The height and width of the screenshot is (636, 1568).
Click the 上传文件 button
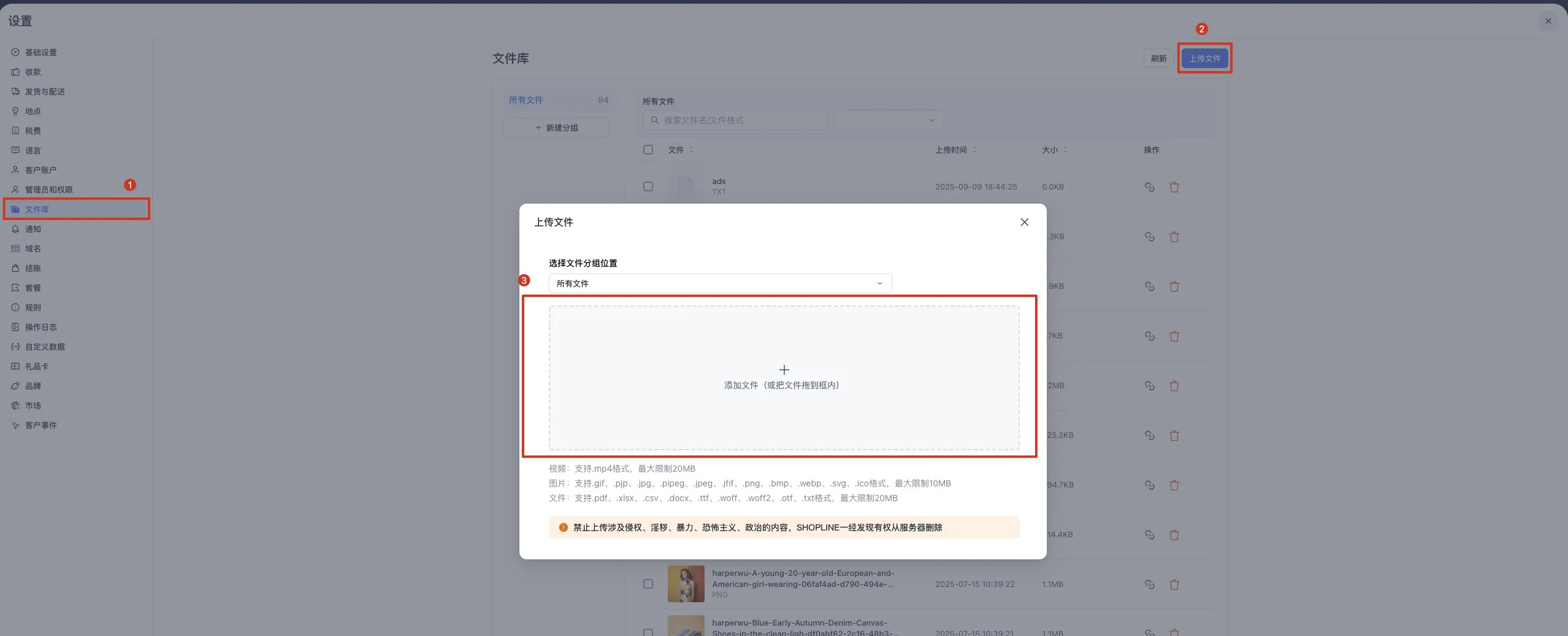click(x=1204, y=58)
